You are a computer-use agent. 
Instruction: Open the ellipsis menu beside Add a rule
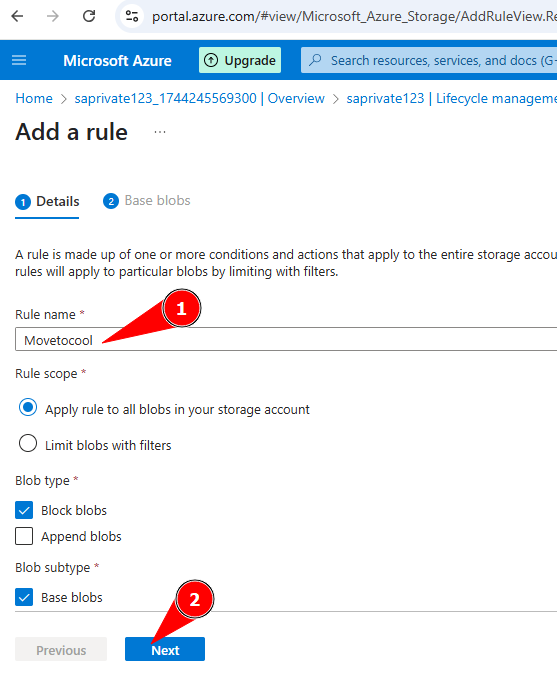(160, 132)
